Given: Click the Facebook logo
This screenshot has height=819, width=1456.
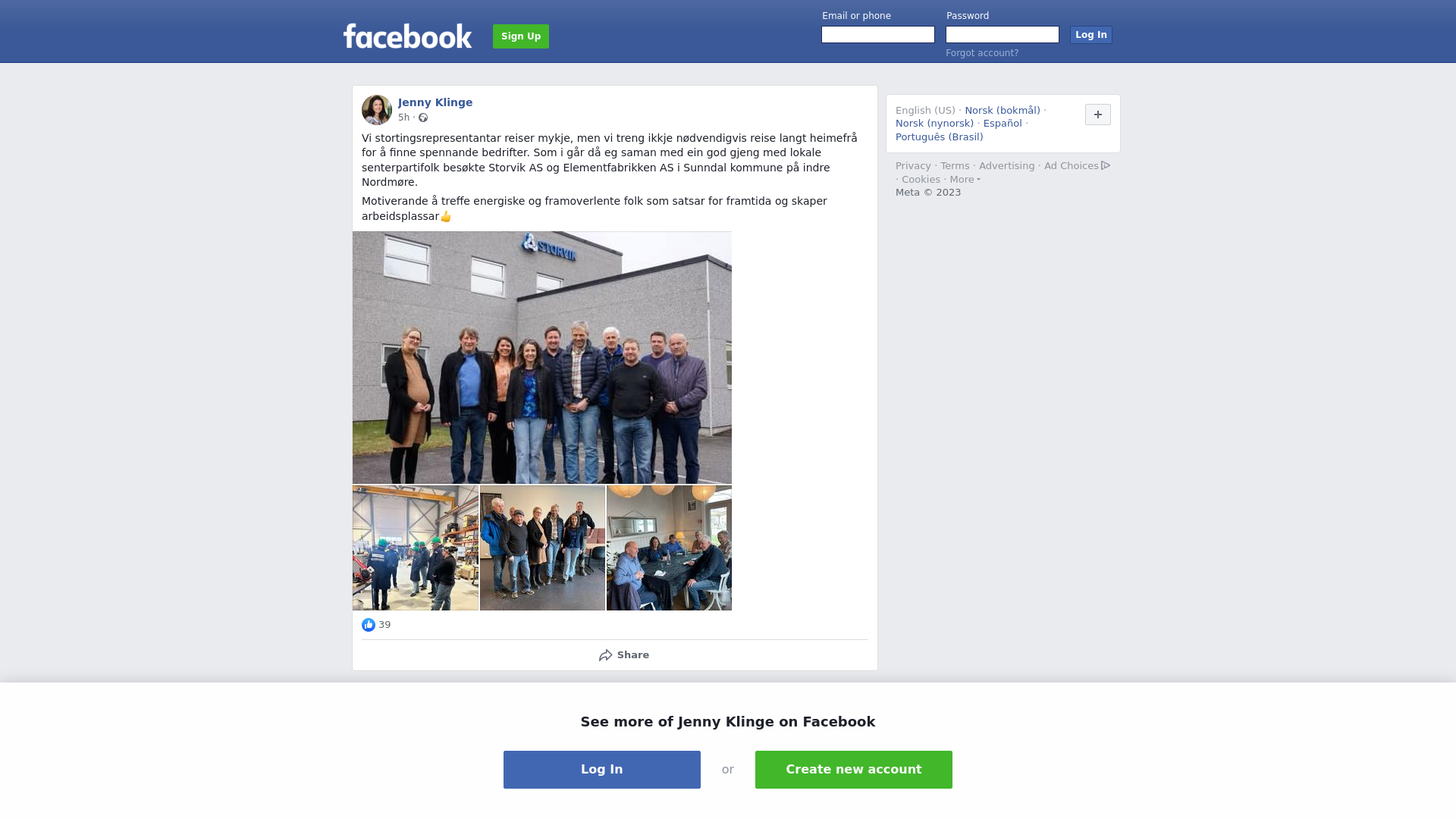Looking at the screenshot, I should click(x=407, y=36).
